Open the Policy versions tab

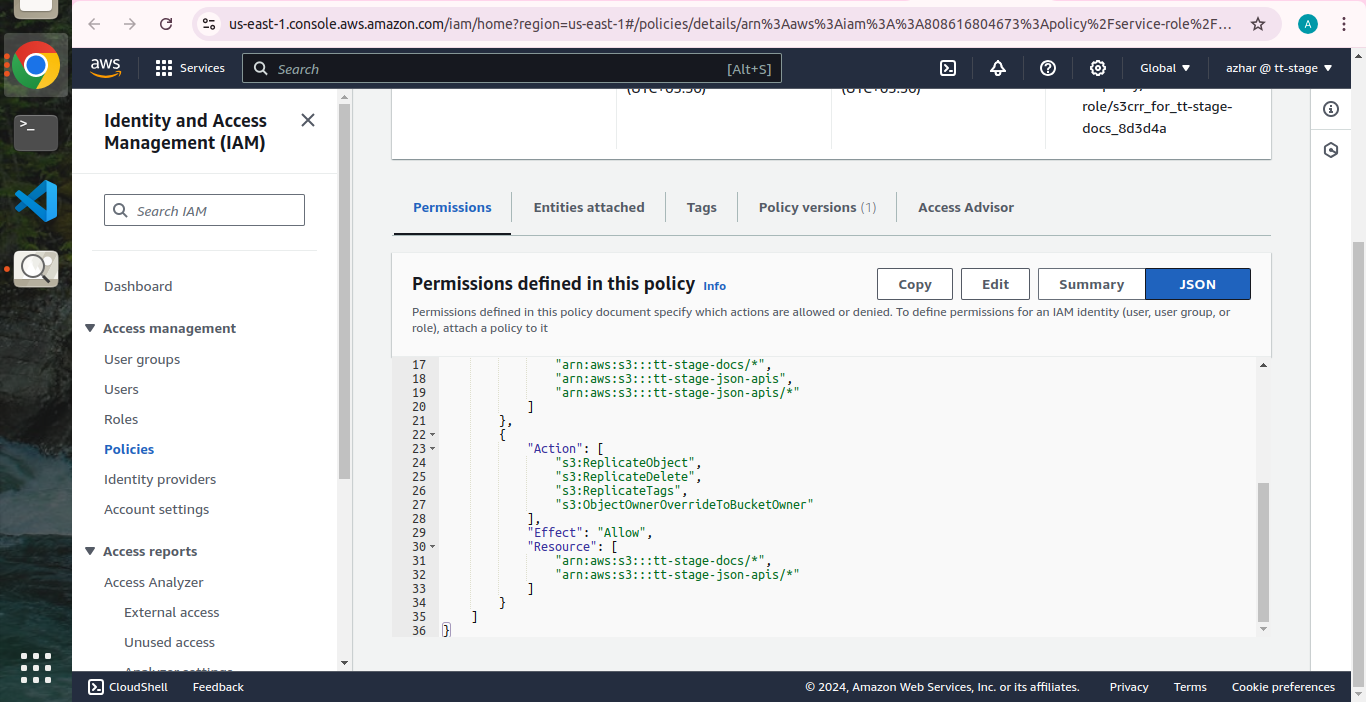pyautogui.click(x=817, y=207)
